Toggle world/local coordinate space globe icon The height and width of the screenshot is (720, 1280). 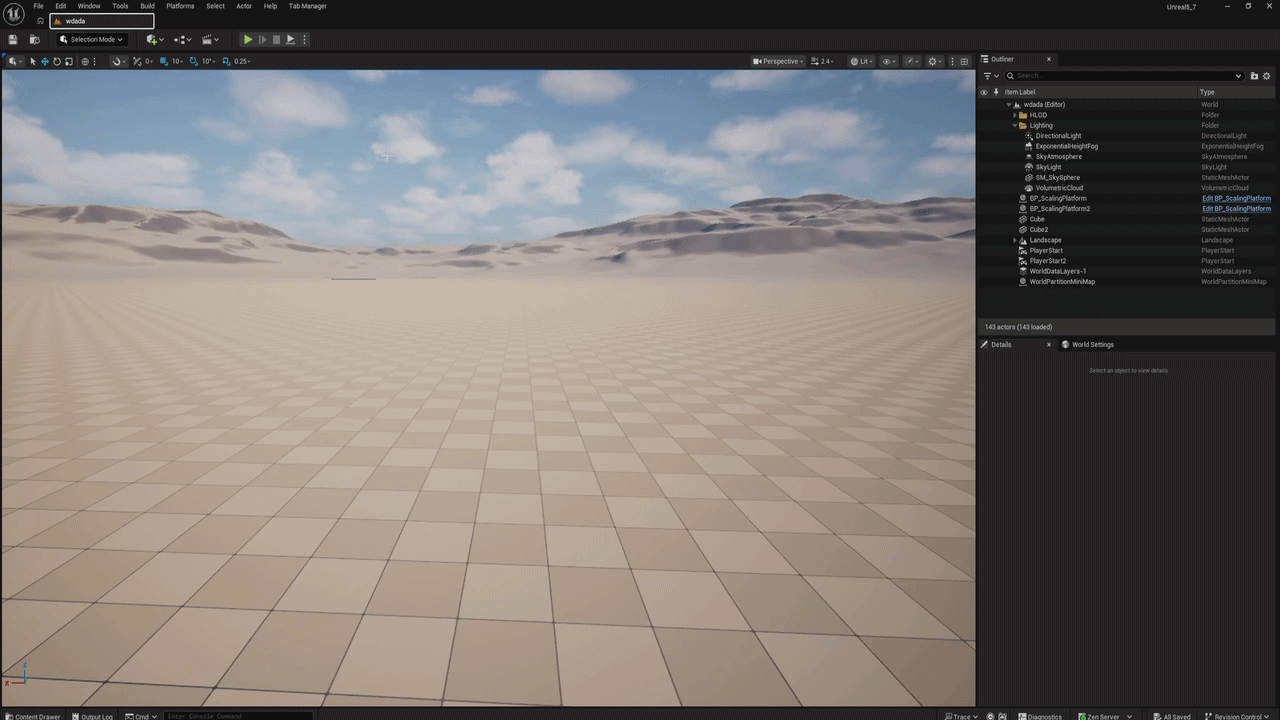click(85, 61)
